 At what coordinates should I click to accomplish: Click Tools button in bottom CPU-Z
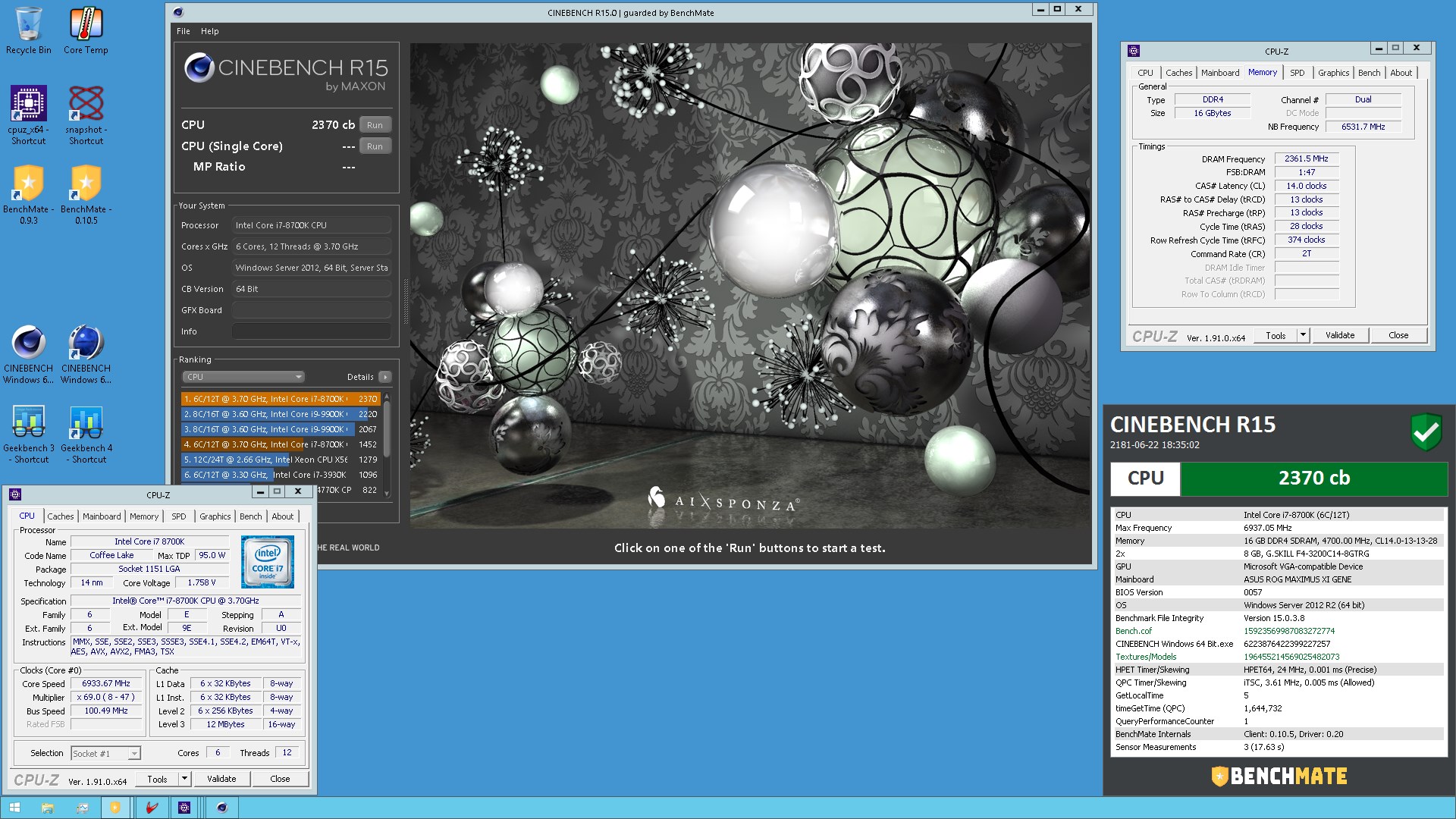click(x=157, y=779)
